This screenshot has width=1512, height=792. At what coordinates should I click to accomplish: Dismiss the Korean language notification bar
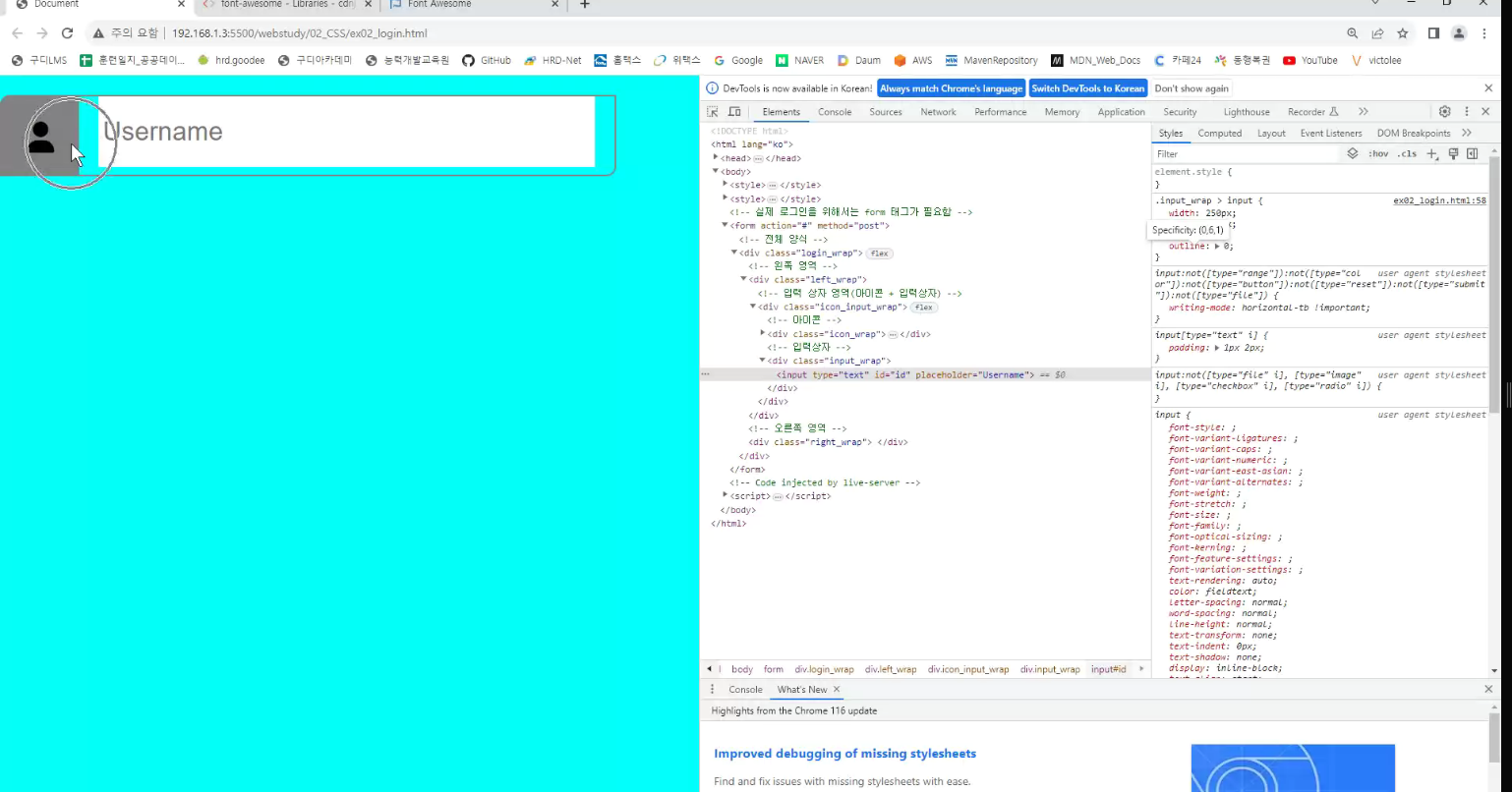tap(1488, 88)
